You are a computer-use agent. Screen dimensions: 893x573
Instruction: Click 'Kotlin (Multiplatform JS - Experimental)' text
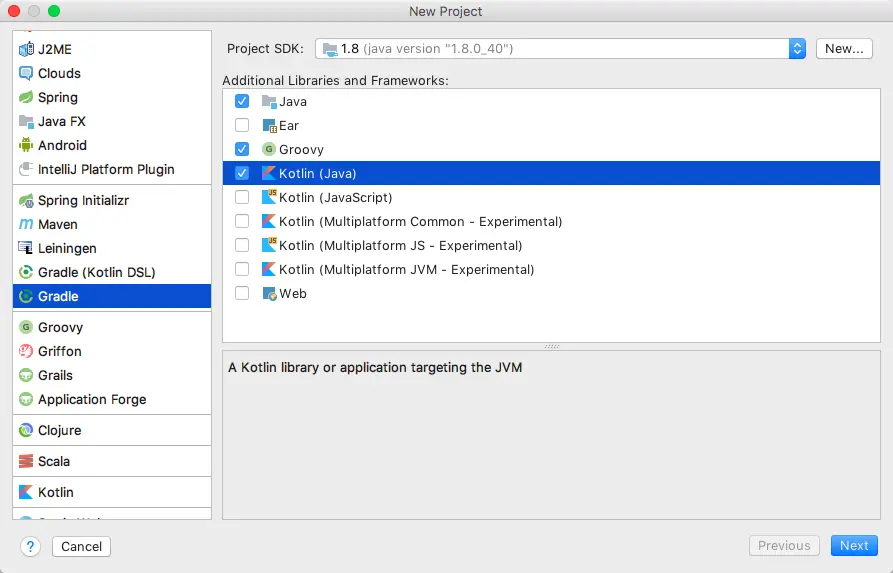coord(400,245)
